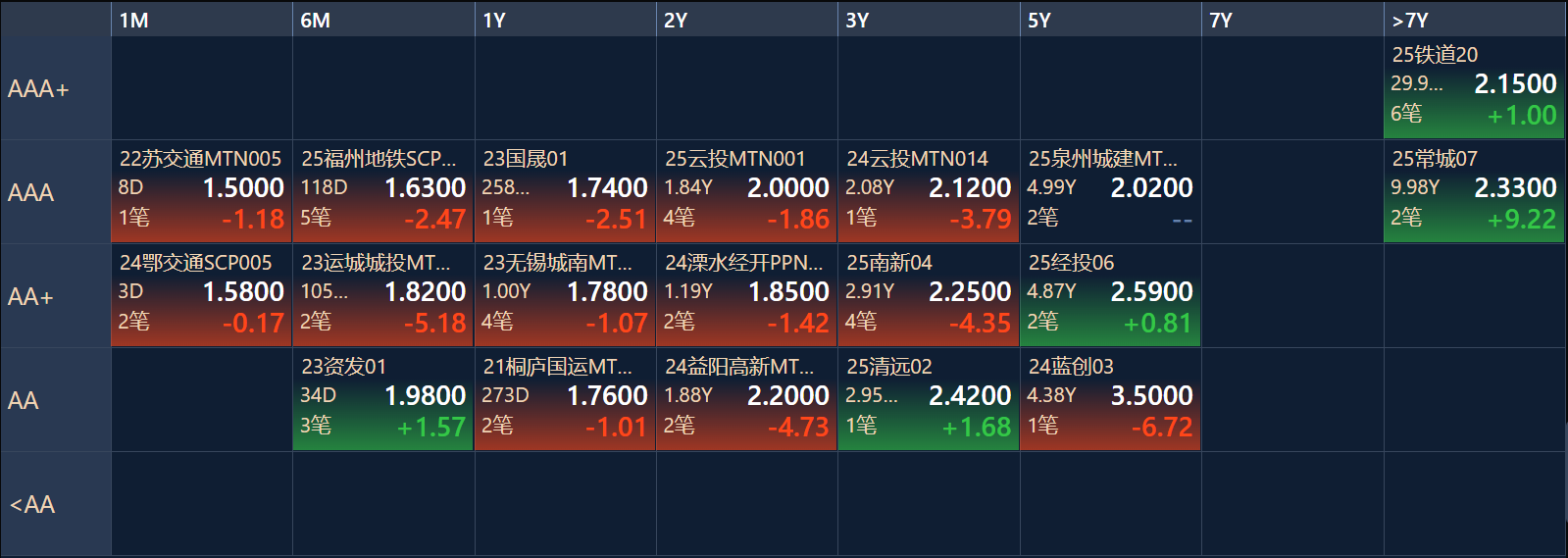Click the 25南新04 bond cell
This screenshot has width=1568, height=558.
(x=929, y=296)
